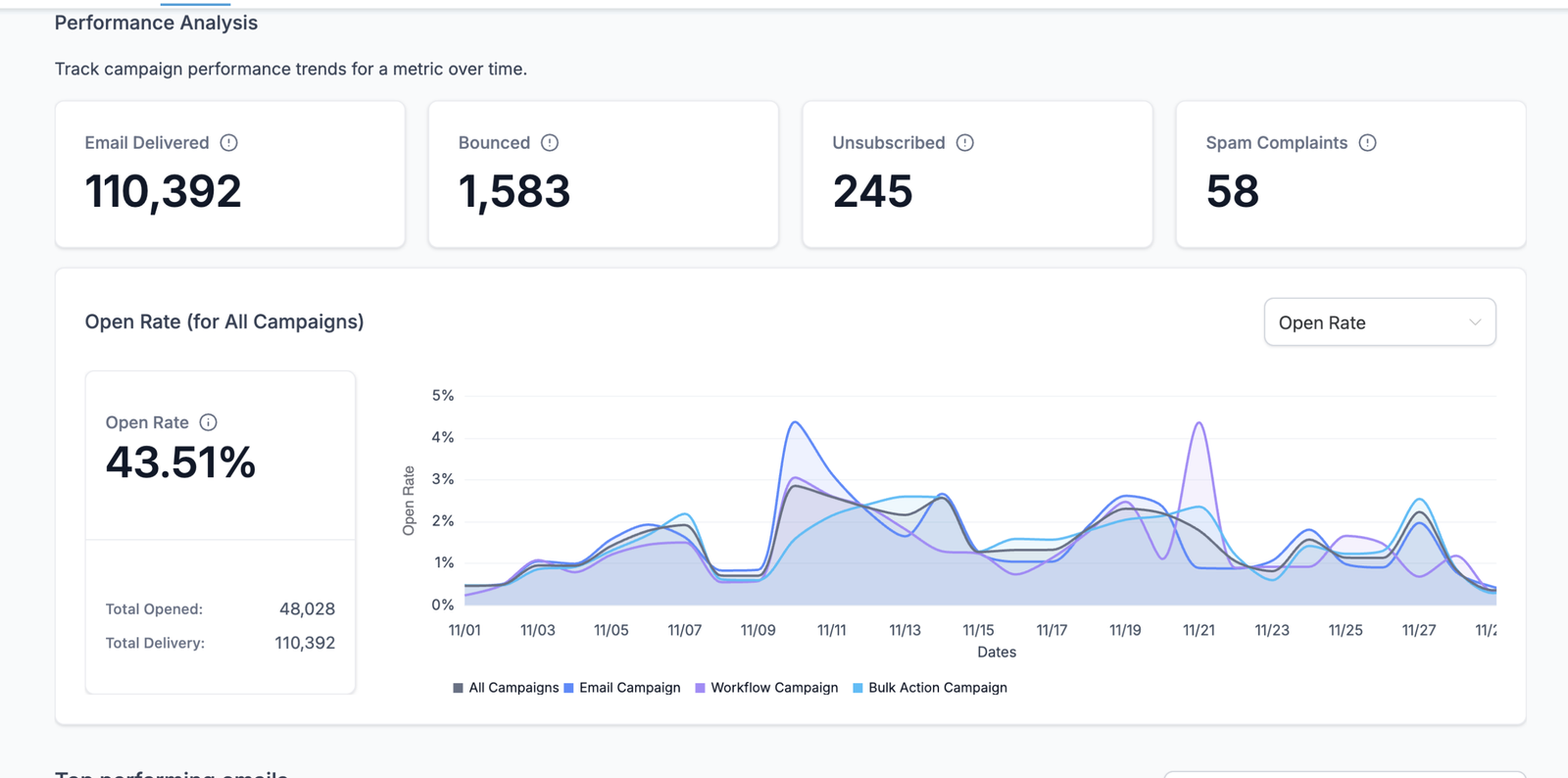
Task: Click the 43.51% open rate figure
Action: point(180,462)
